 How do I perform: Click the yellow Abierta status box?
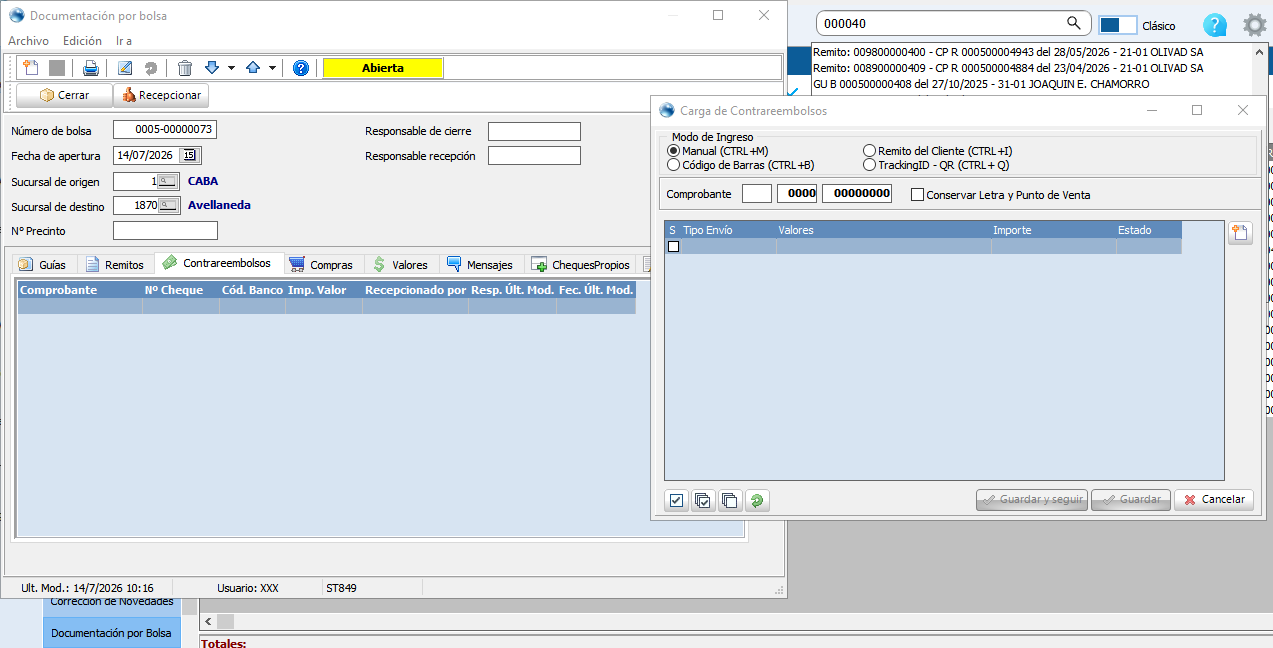[382, 68]
